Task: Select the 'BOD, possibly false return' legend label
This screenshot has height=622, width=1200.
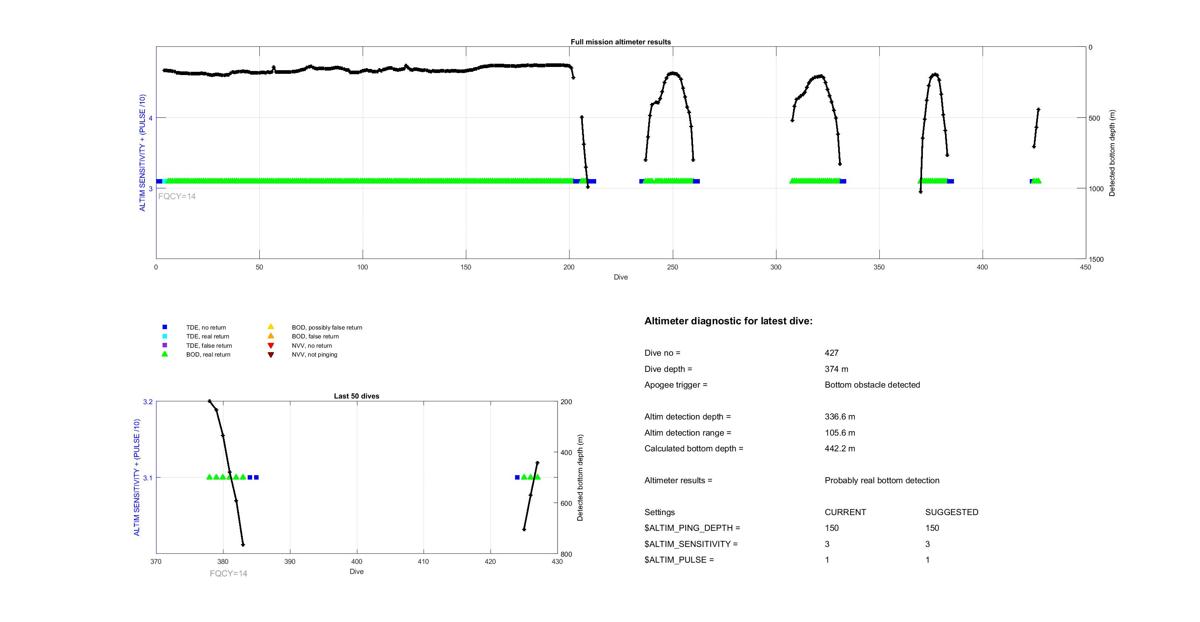Action: point(327,327)
